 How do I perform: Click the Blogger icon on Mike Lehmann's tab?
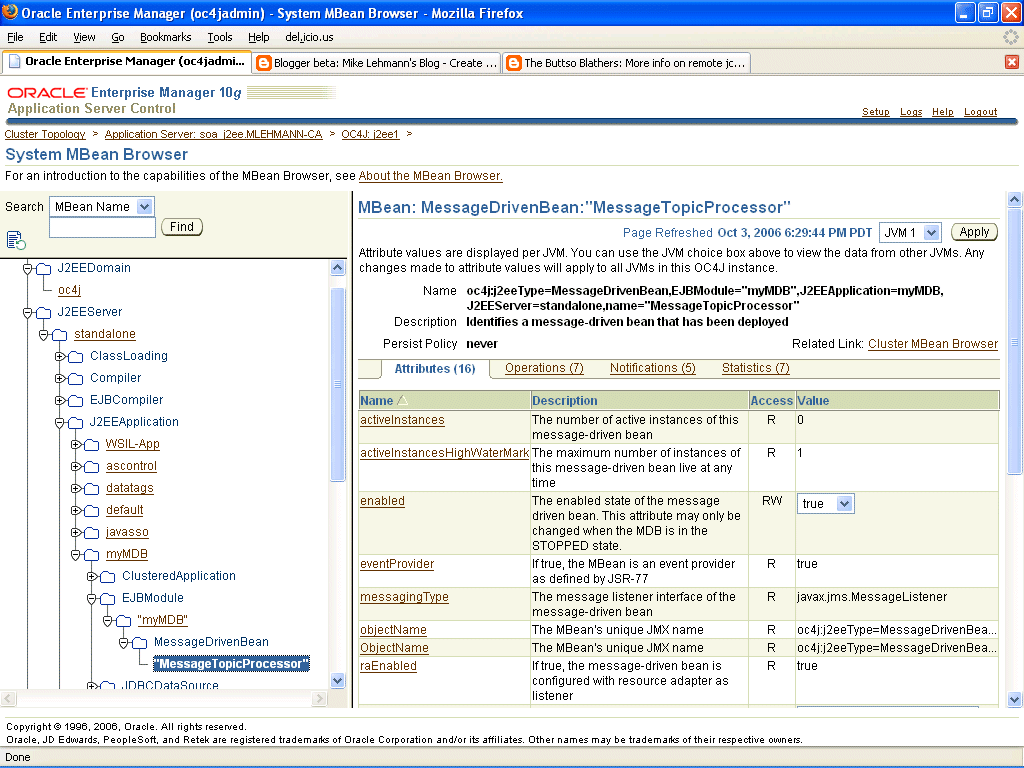[264, 63]
